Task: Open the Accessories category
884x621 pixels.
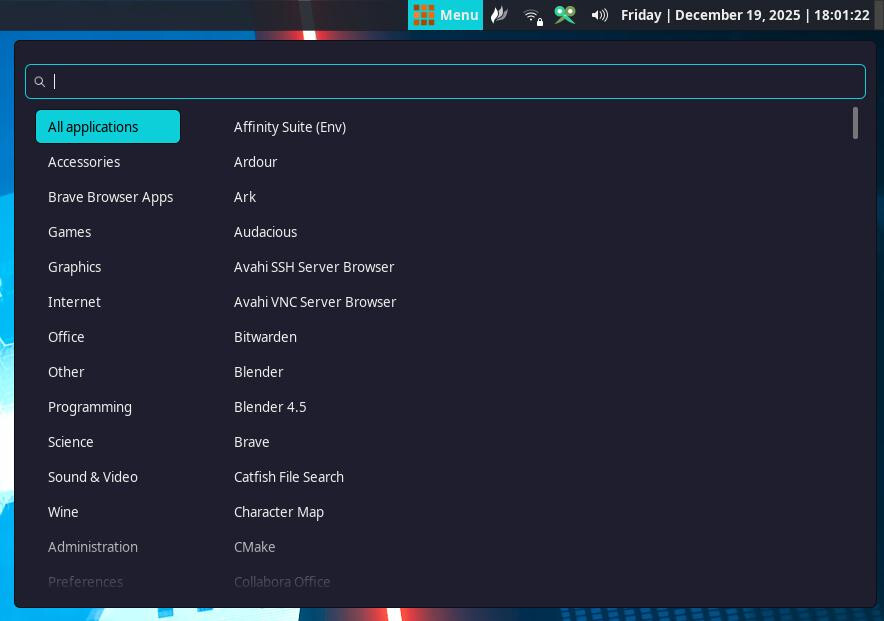Action: [84, 162]
